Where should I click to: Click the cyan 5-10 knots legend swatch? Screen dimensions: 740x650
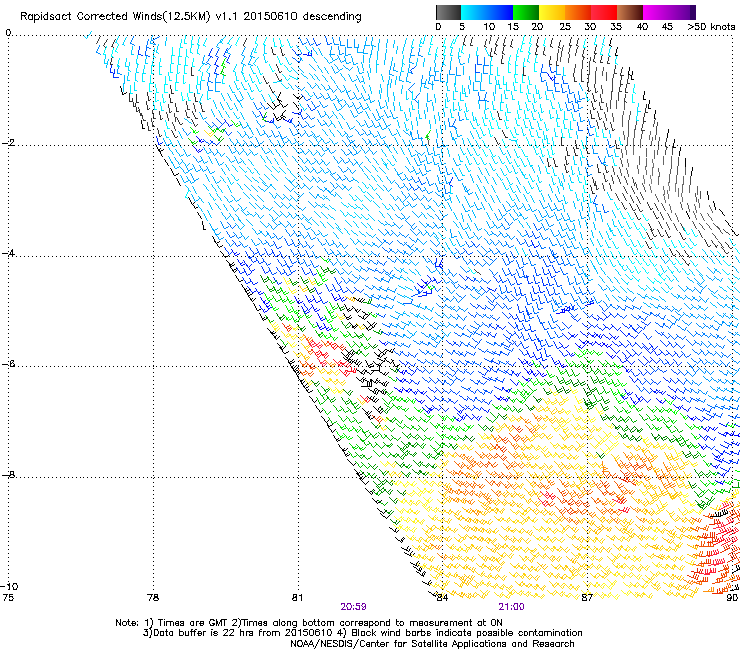pos(474,12)
